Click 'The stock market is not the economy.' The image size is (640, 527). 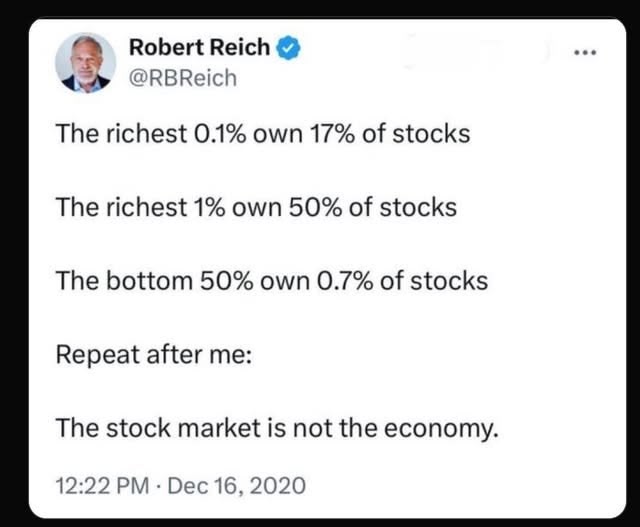(x=277, y=429)
